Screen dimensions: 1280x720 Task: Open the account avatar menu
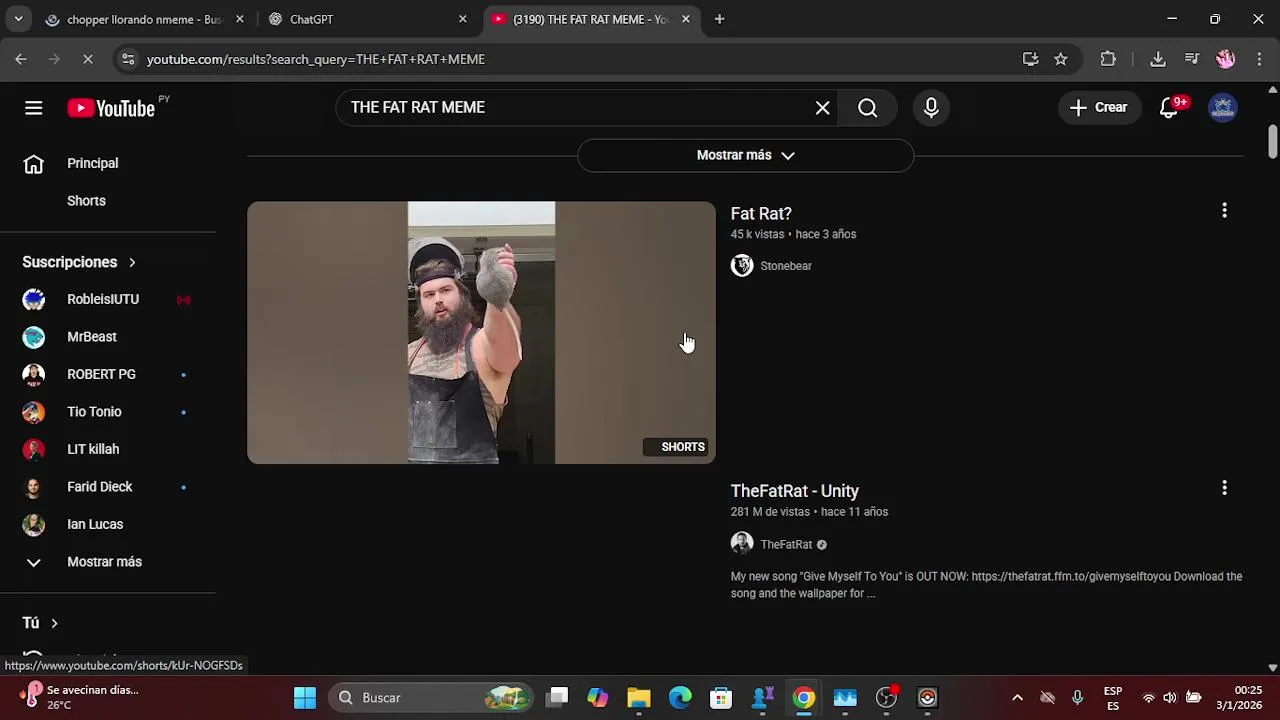pyautogui.click(x=1222, y=108)
